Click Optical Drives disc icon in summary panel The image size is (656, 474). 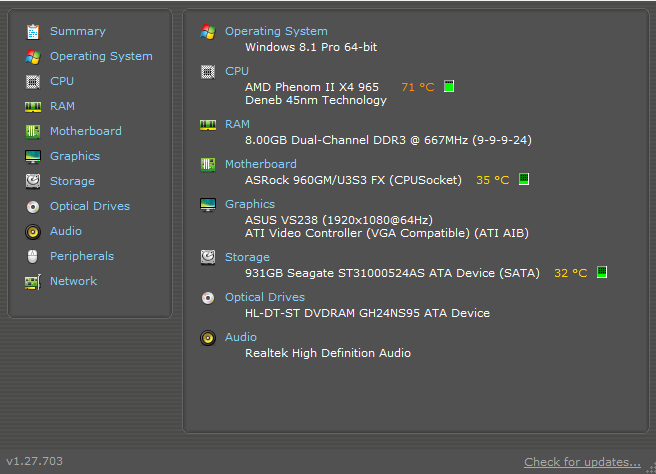click(208, 298)
